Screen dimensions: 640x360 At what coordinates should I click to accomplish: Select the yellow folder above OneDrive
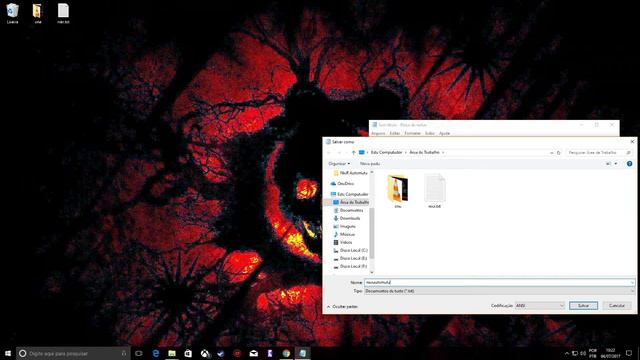(350, 173)
